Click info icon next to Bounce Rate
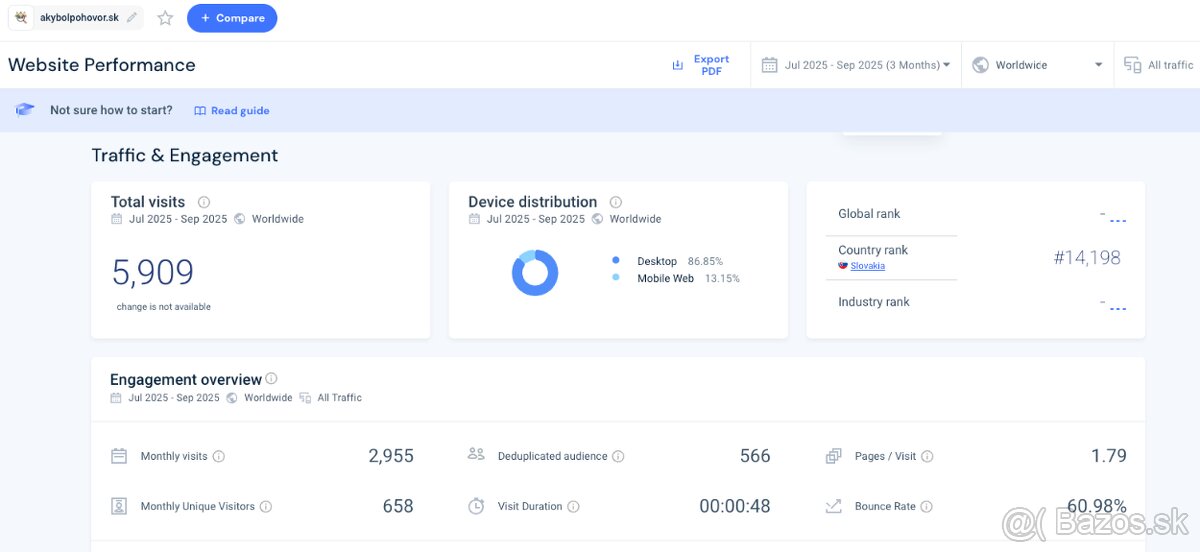Viewport: 1200px width, 552px height. pyautogui.click(x=926, y=507)
